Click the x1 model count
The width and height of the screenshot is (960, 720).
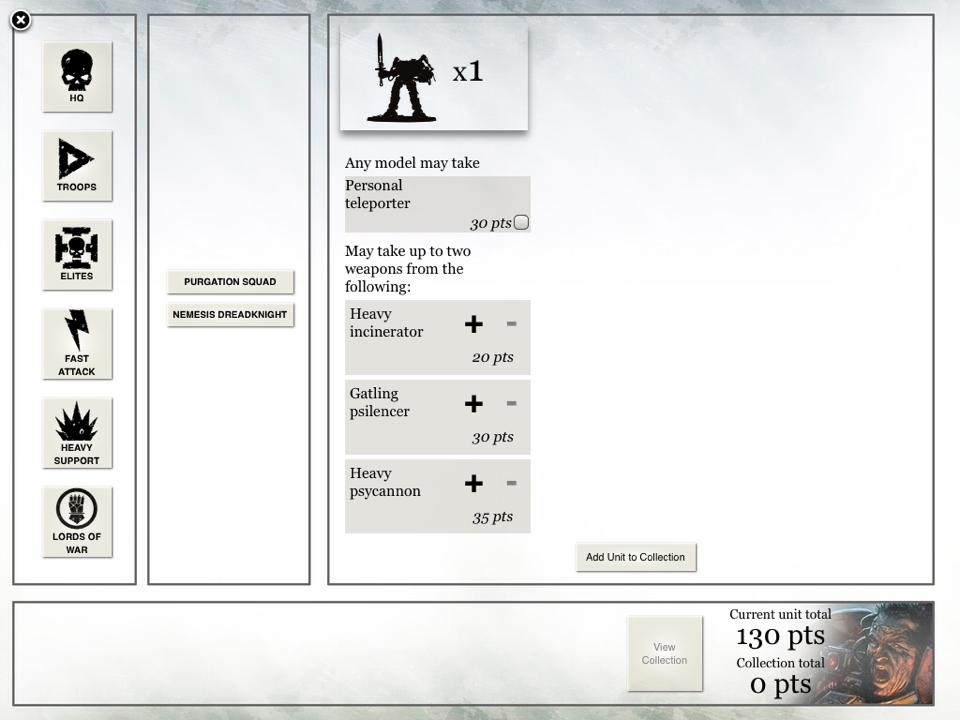tap(468, 72)
